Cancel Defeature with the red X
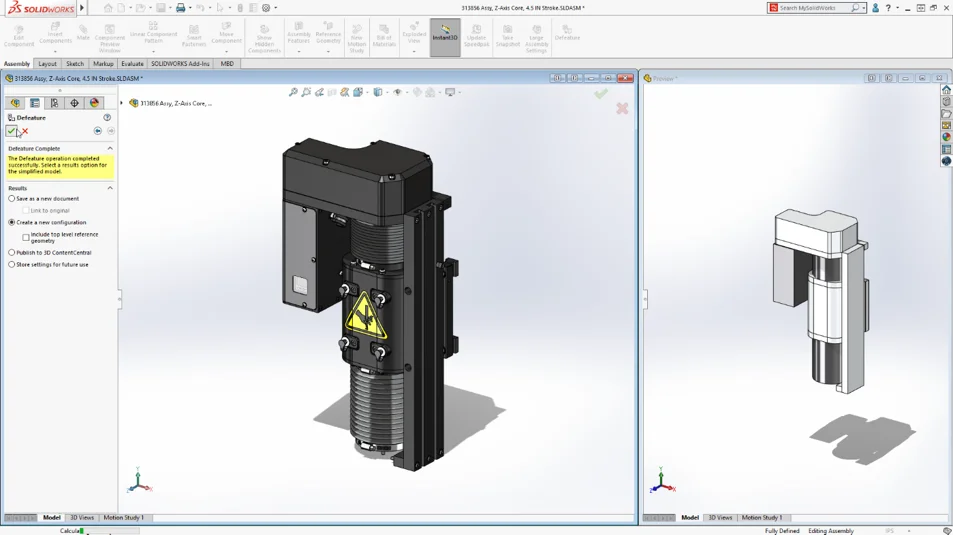Screen dimensions: 953x535 coord(24,131)
